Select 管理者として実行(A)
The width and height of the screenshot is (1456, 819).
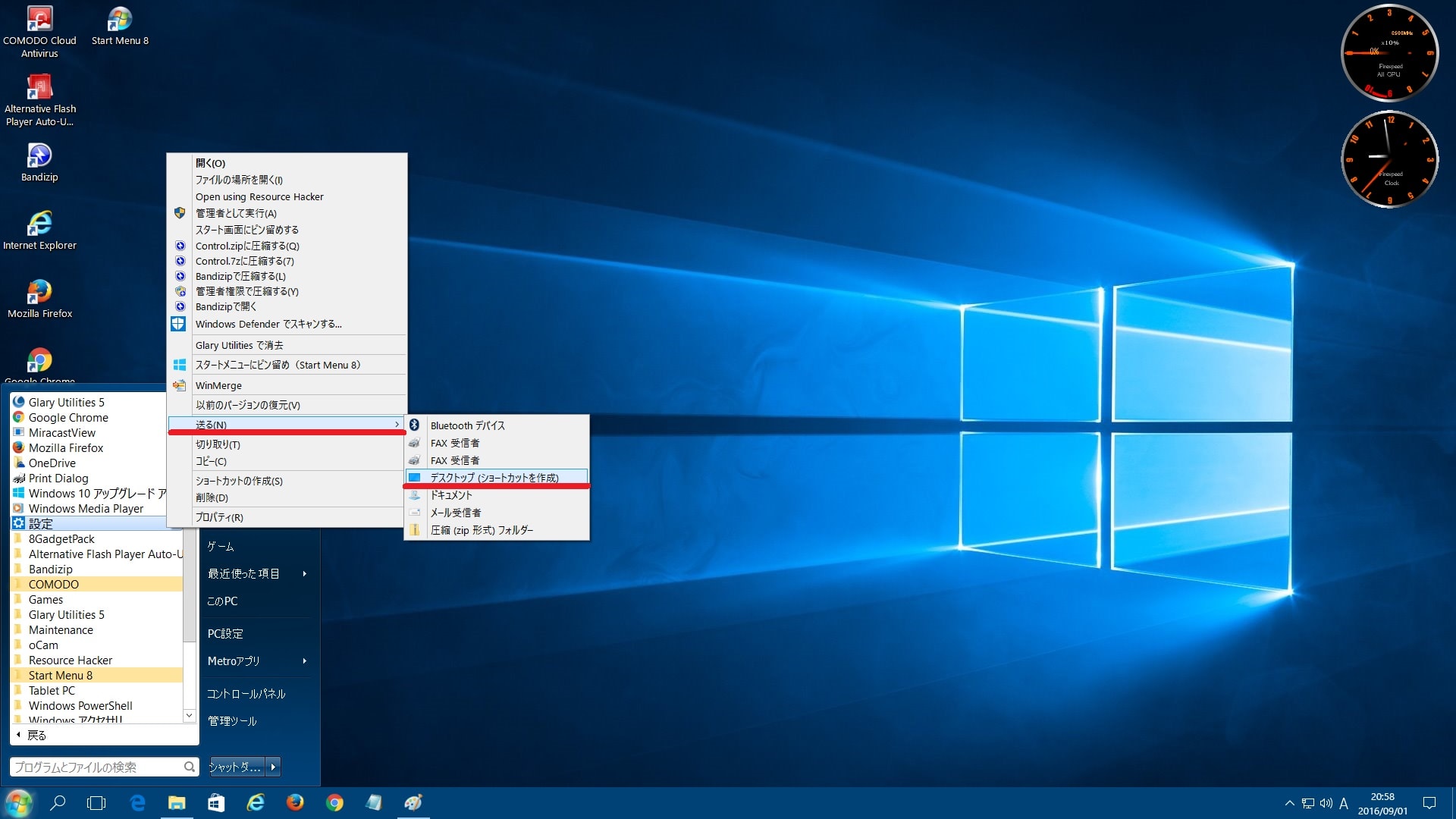click(287, 213)
